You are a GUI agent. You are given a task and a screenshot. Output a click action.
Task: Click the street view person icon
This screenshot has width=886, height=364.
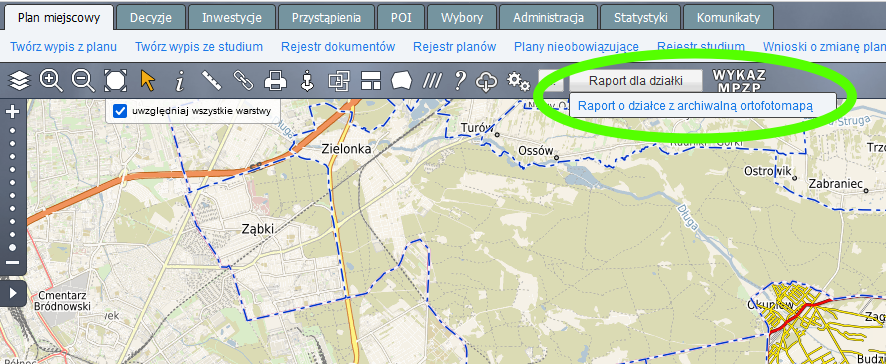click(x=307, y=81)
